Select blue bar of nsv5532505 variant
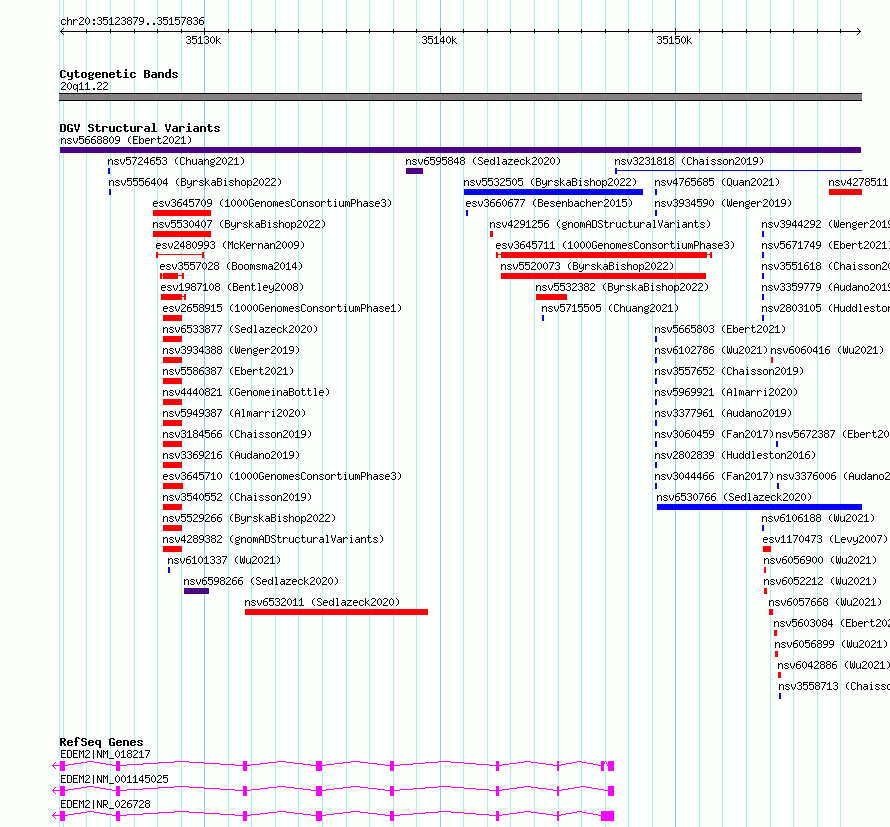Screen dimensions: 890x827 (553, 192)
